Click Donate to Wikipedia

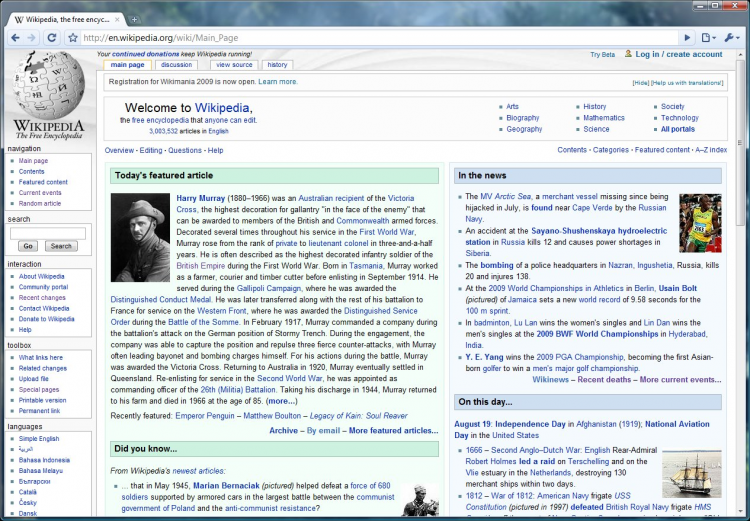click(46, 319)
